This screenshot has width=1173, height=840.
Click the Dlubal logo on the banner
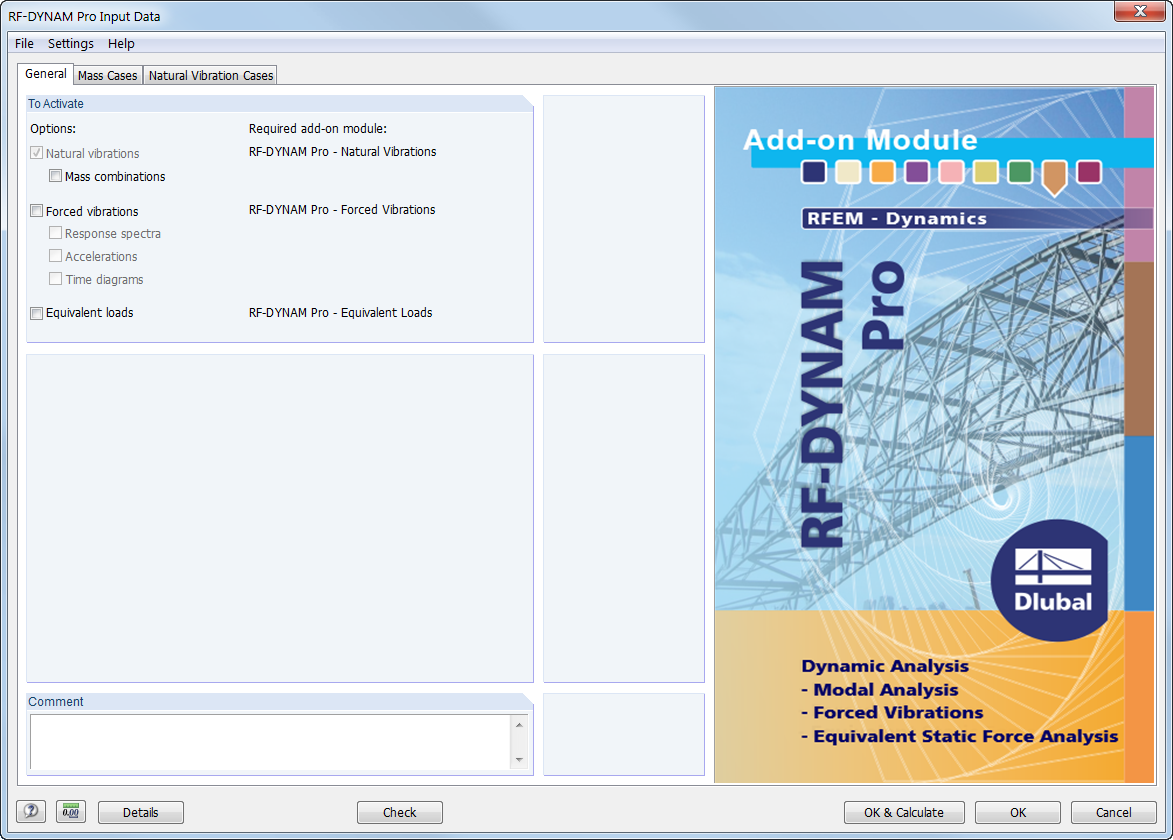pyautogui.click(x=1050, y=580)
